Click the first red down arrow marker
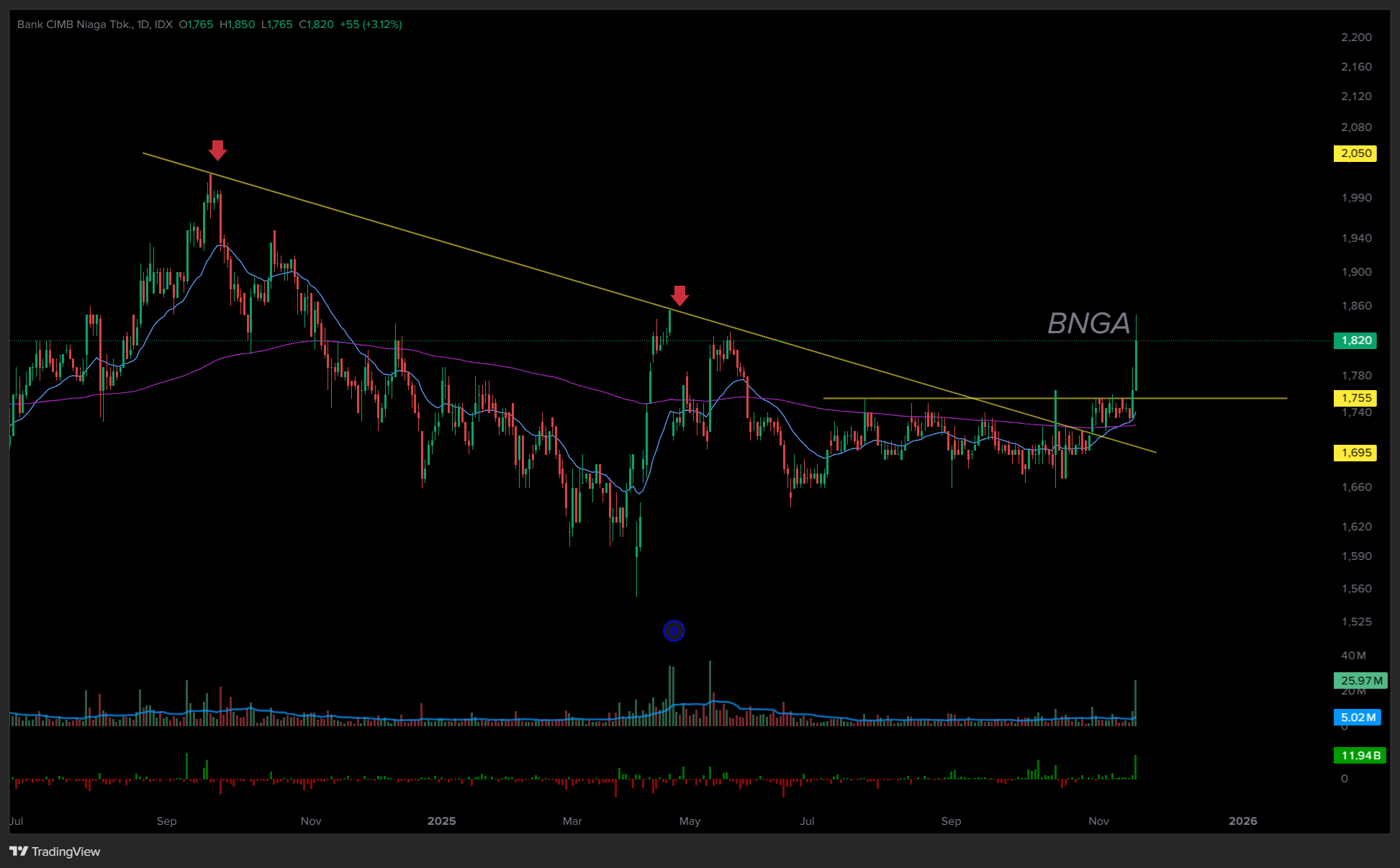This screenshot has width=1400, height=868. pyautogui.click(x=217, y=150)
